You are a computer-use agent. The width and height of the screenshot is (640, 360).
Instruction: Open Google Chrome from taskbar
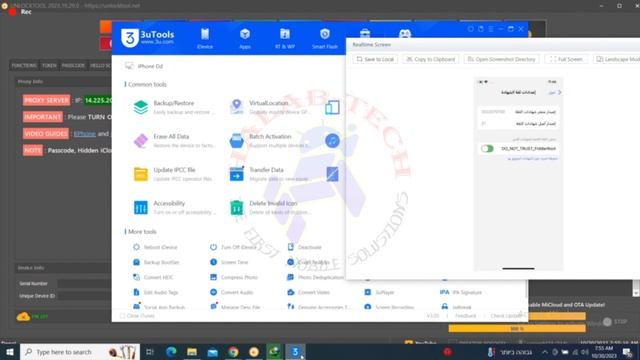(233, 352)
